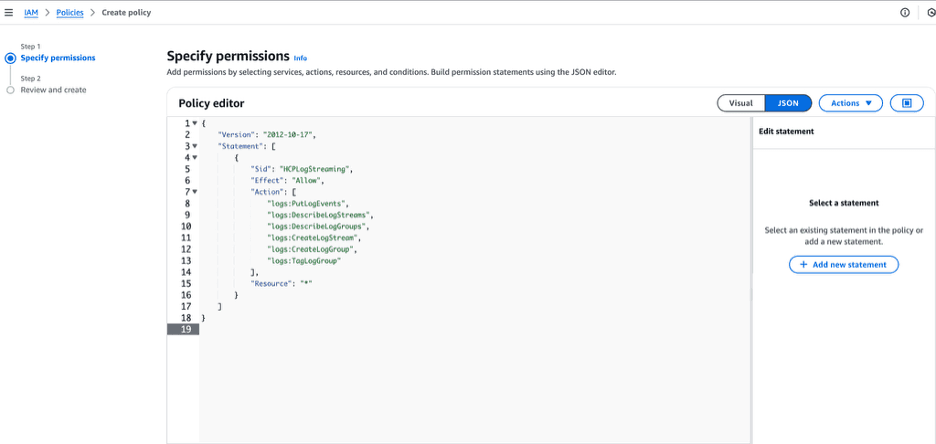Open the Actions dropdown menu
Image resolution: width=936 pixels, height=444 pixels.
pyautogui.click(x=850, y=103)
